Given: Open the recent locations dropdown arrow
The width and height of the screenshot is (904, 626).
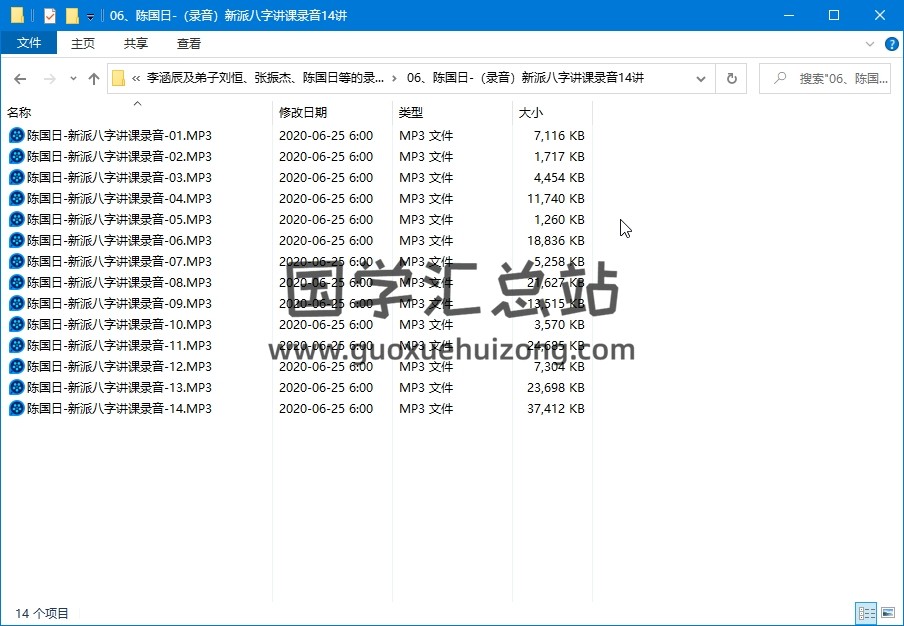Looking at the screenshot, I should click(x=73, y=79).
